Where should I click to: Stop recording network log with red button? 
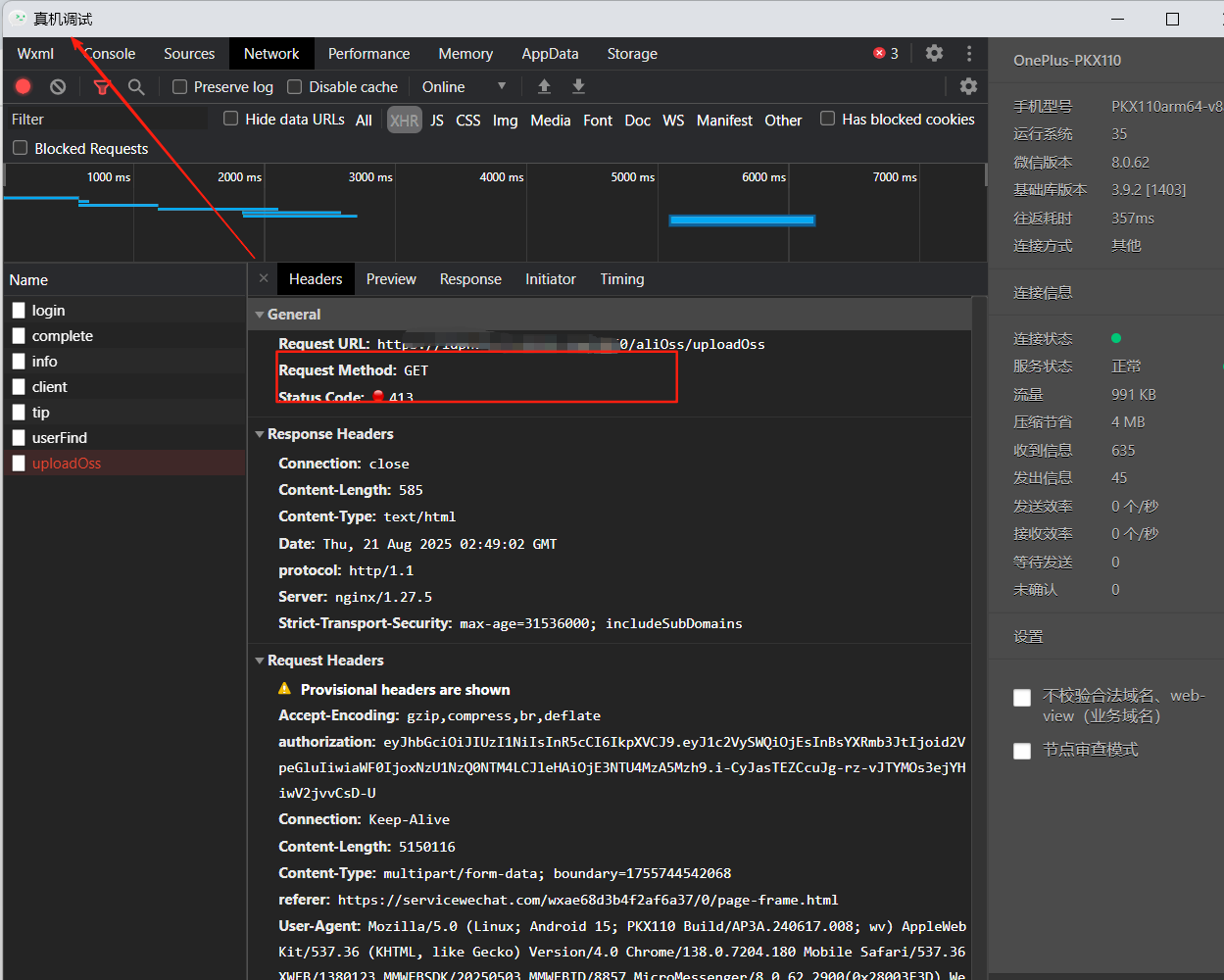[24, 86]
